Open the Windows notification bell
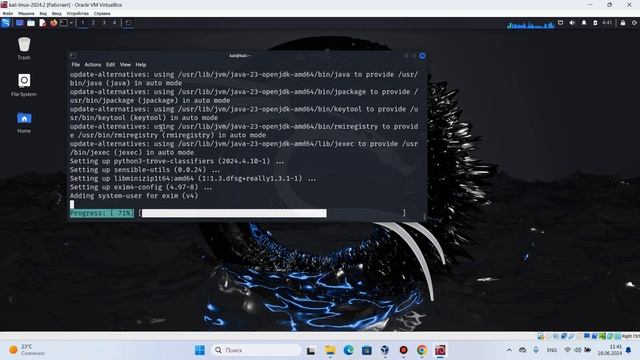Screen dimensions: 640x360 tap(629, 350)
